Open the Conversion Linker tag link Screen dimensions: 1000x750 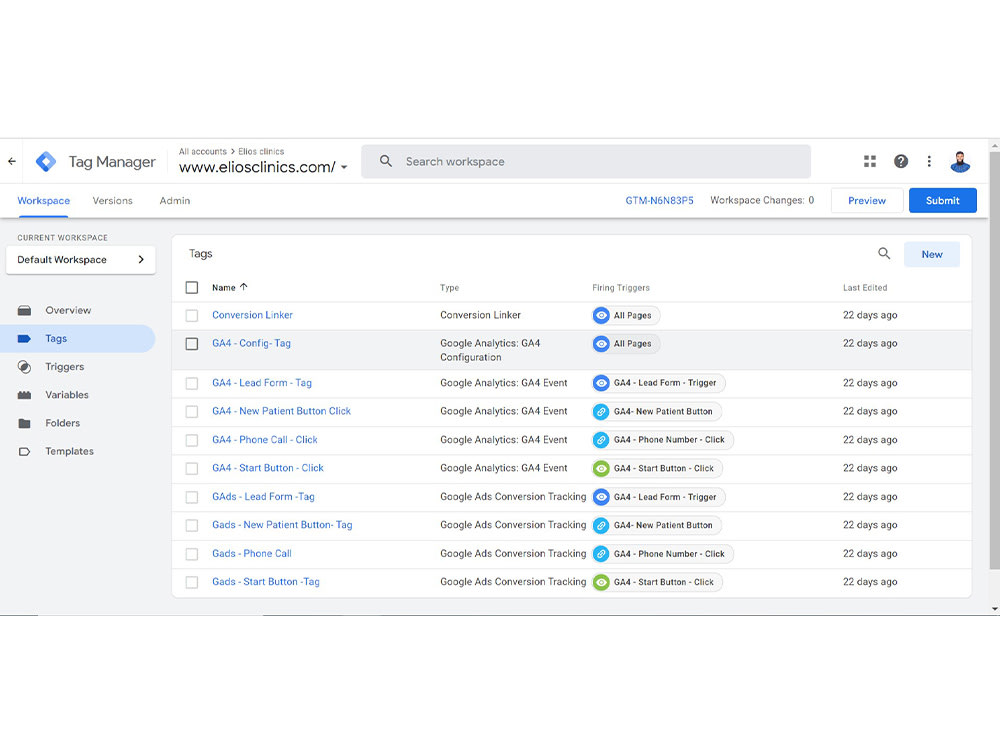(x=253, y=315)
